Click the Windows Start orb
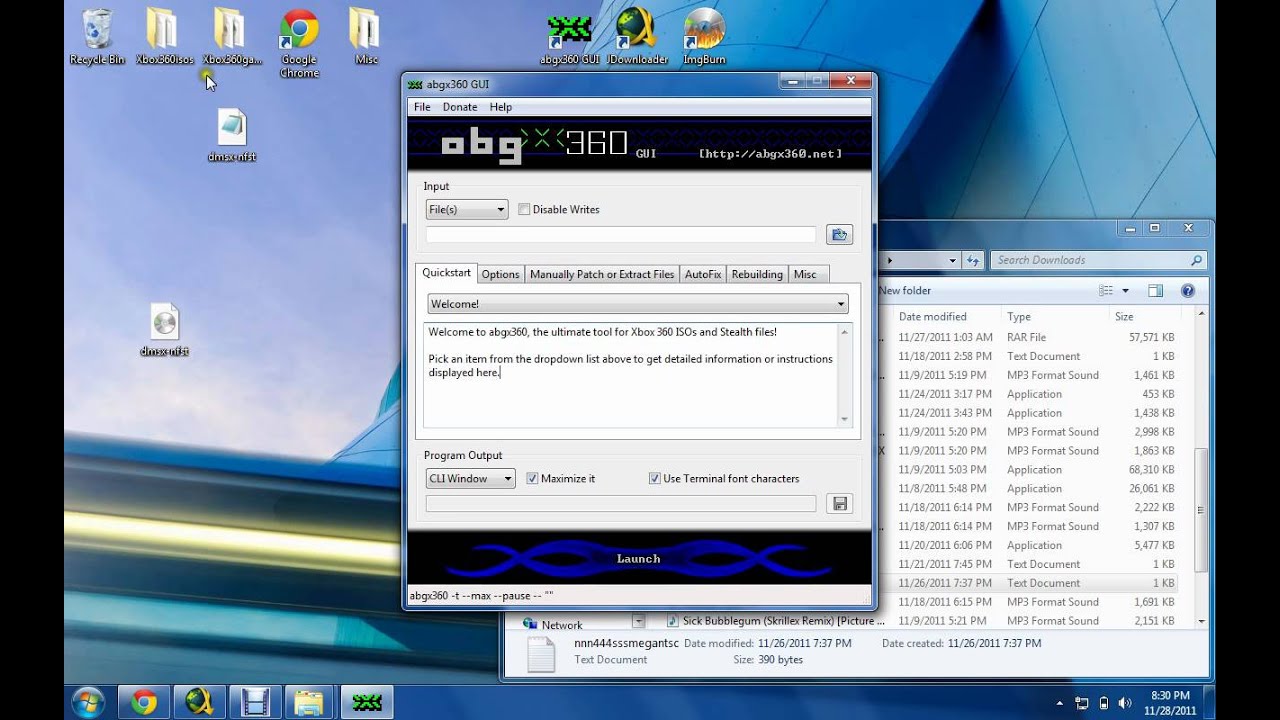 pos(88,702)
